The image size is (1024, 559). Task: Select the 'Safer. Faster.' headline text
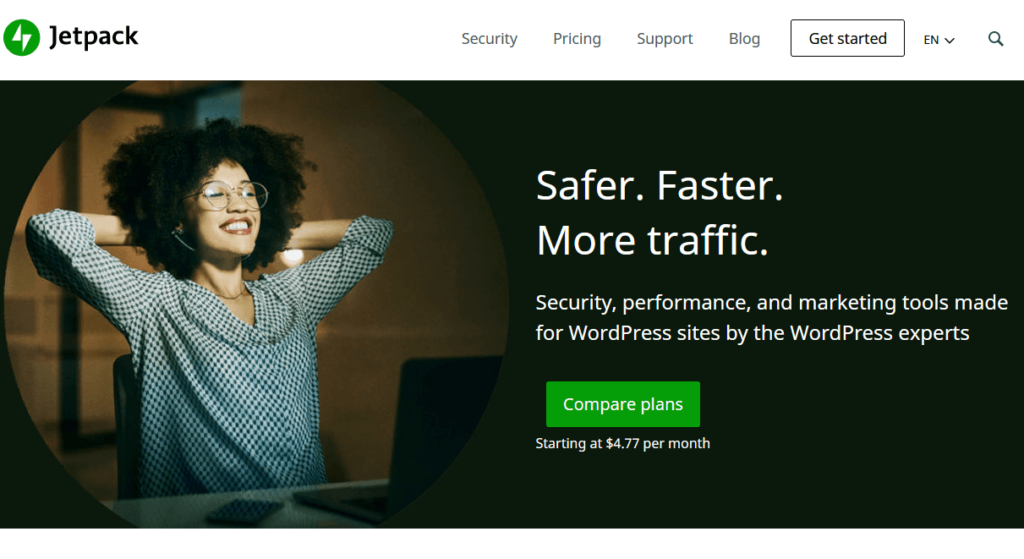click(659, 185)
